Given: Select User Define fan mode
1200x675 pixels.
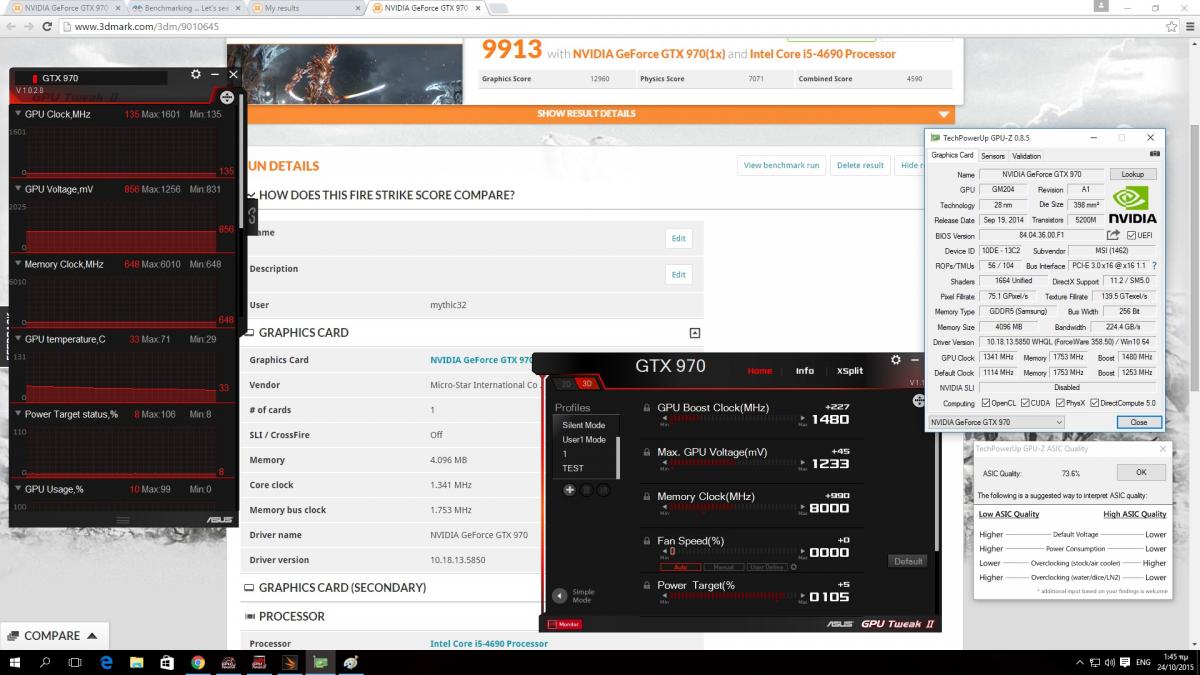Looking at the screenshot, I should point(767,567).
